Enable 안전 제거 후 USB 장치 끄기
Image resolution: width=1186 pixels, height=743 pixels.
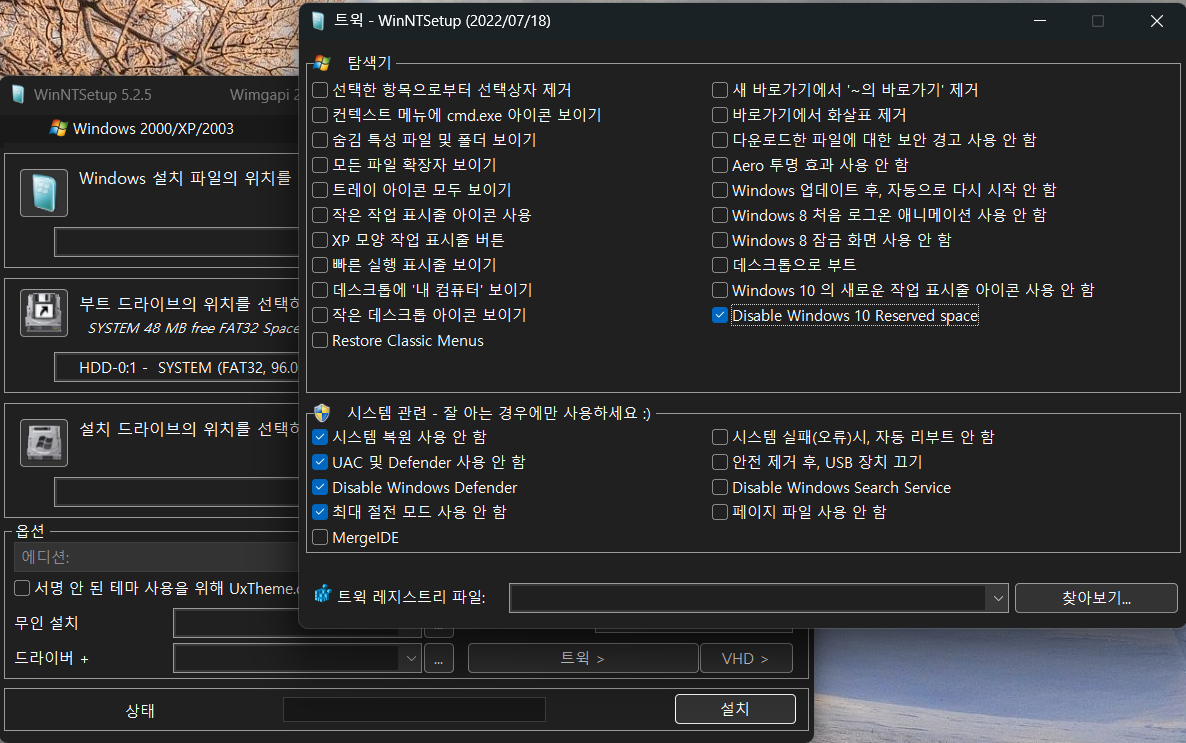720,462
